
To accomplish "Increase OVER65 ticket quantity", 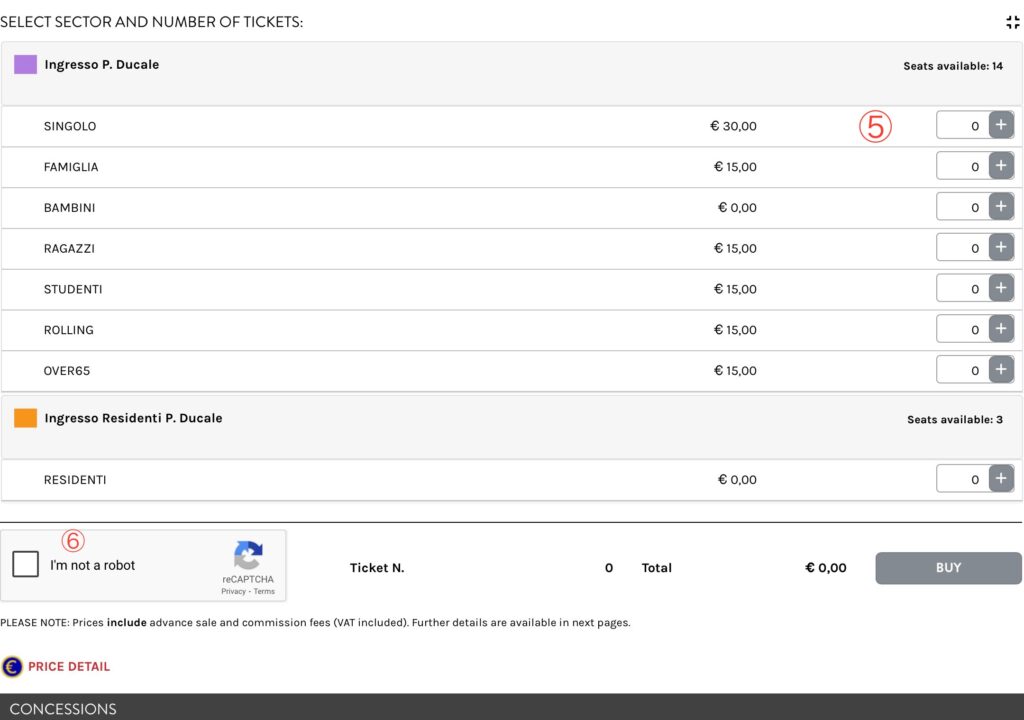I will [1001, 370].
